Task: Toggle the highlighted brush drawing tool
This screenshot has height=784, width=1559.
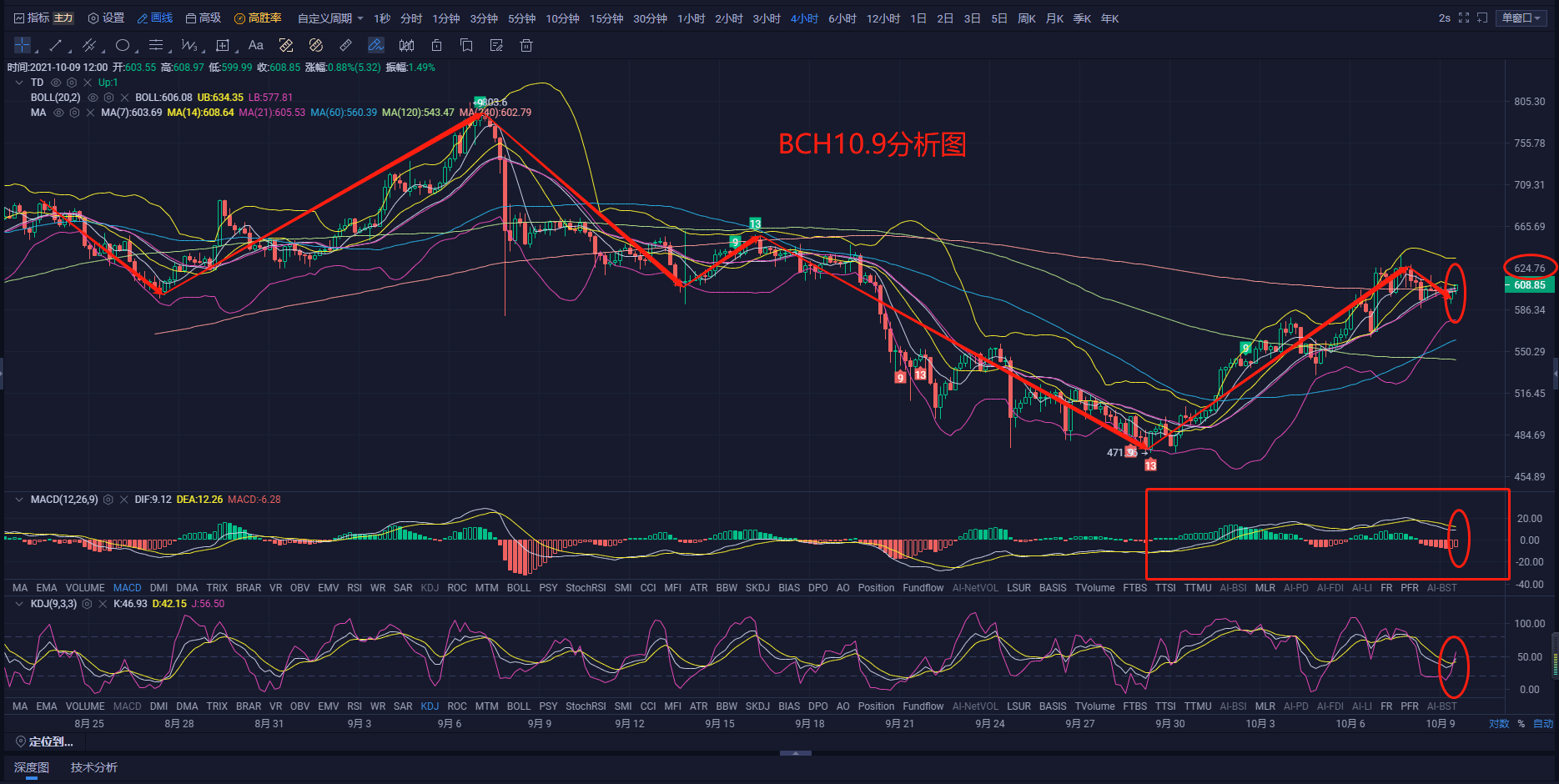Action: click(376, 45)
